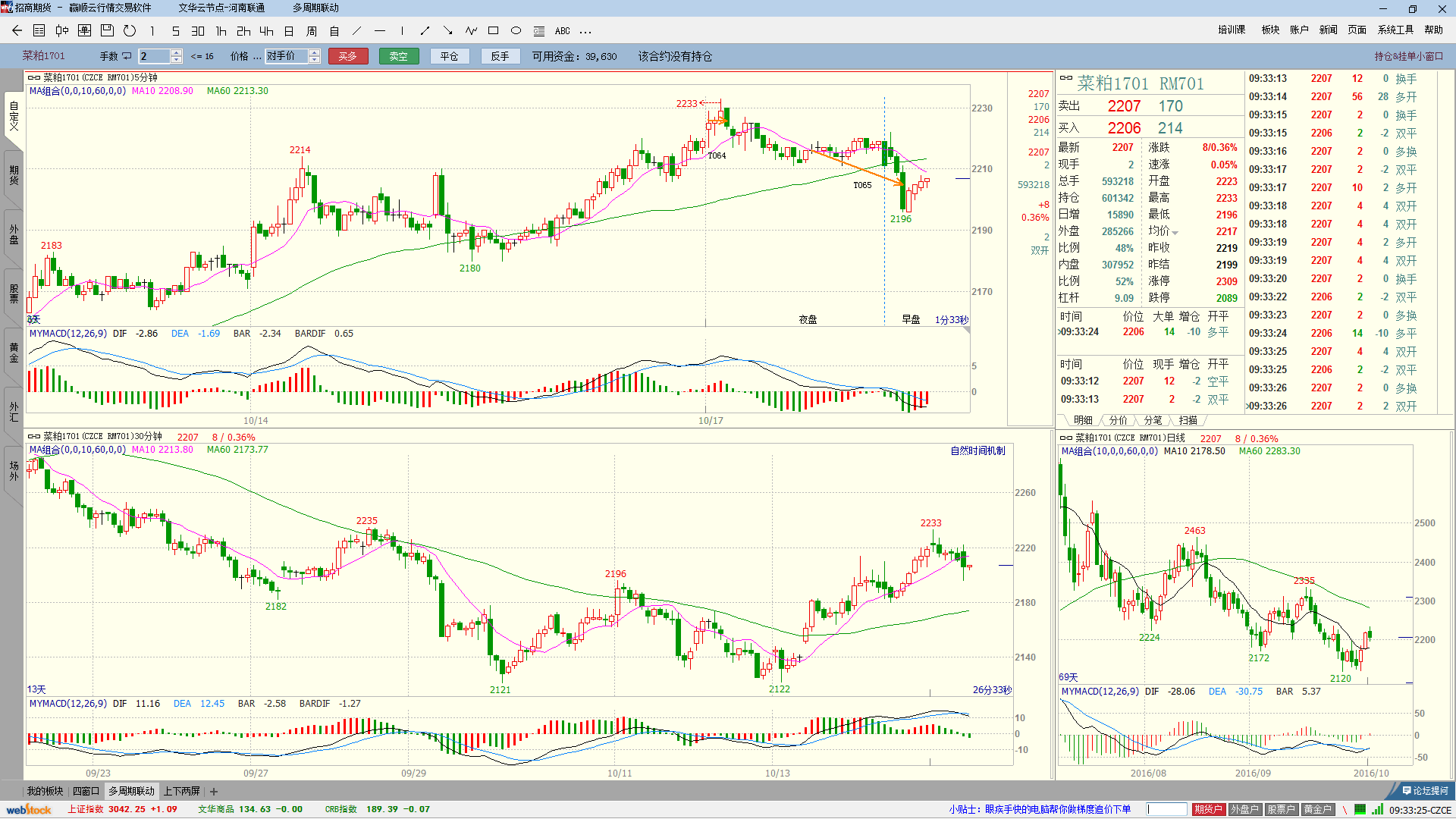Click the red 买多 button
This screenshot has height=819, width=1456.
click(348, 56)
